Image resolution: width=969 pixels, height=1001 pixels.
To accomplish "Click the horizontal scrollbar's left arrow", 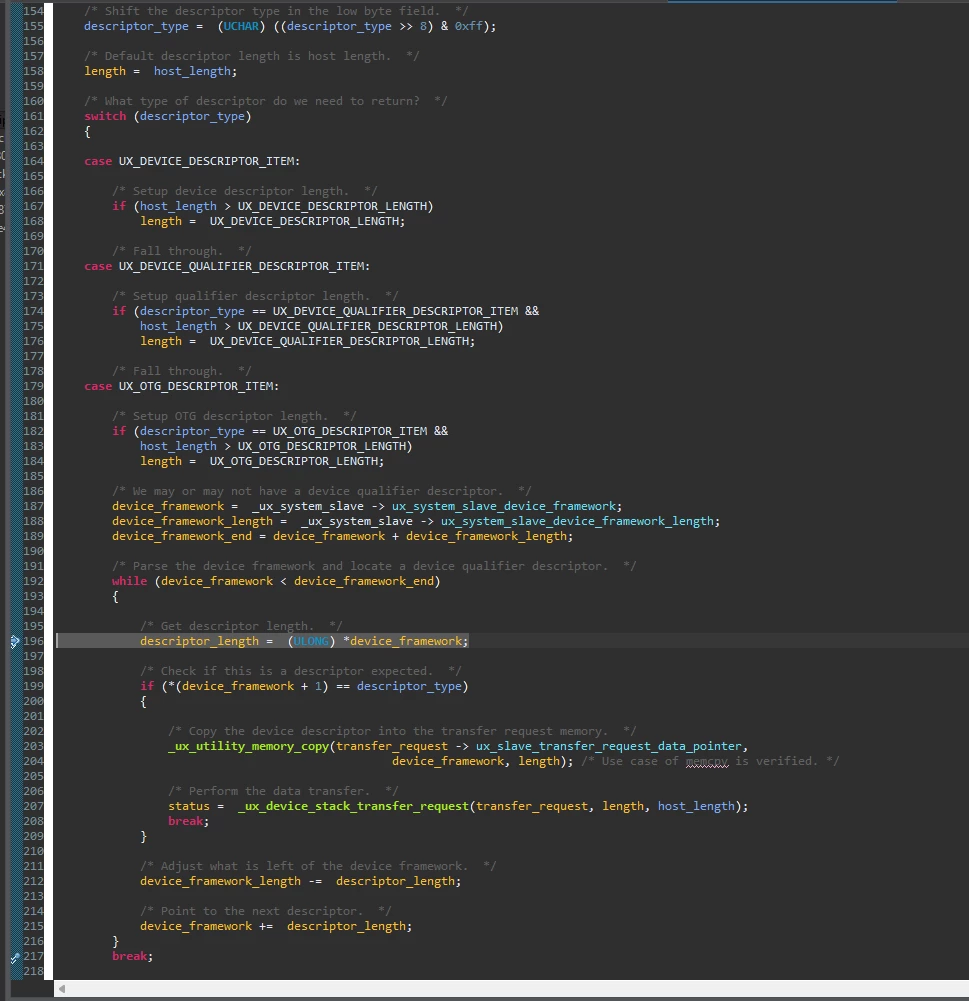I will (x=62, y=989).
